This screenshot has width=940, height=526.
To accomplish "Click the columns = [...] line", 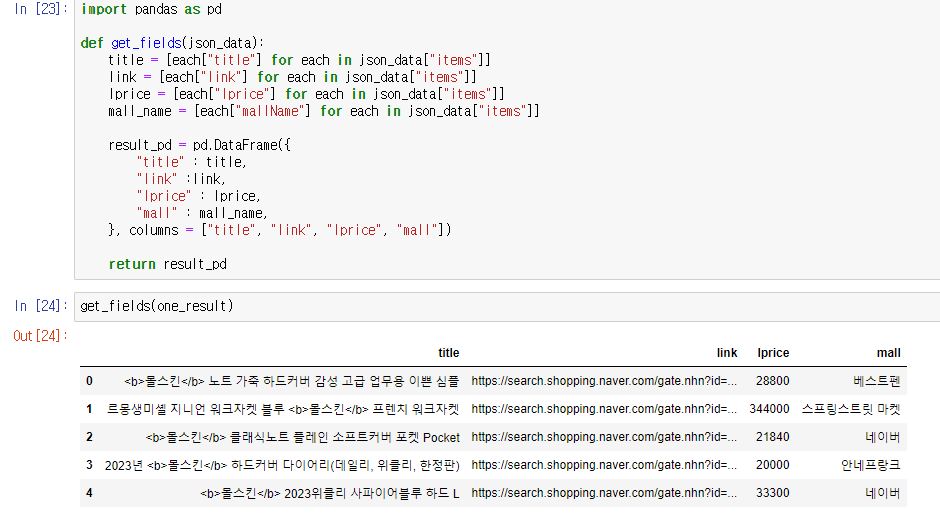I will 280,230.
